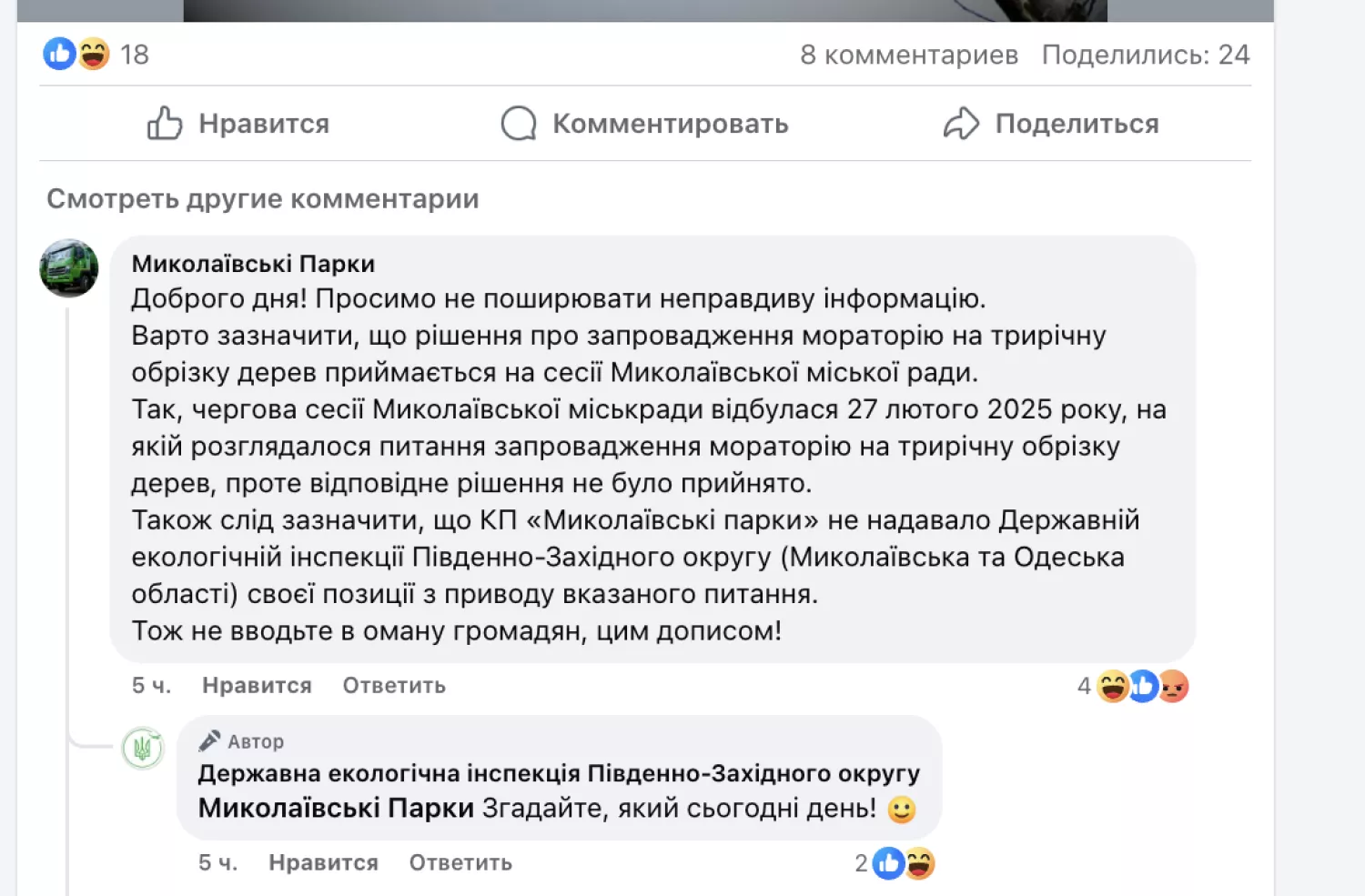1365x896 pixels.
Task: Reply to the inspection's reply comment
Action: pos(460,863)
